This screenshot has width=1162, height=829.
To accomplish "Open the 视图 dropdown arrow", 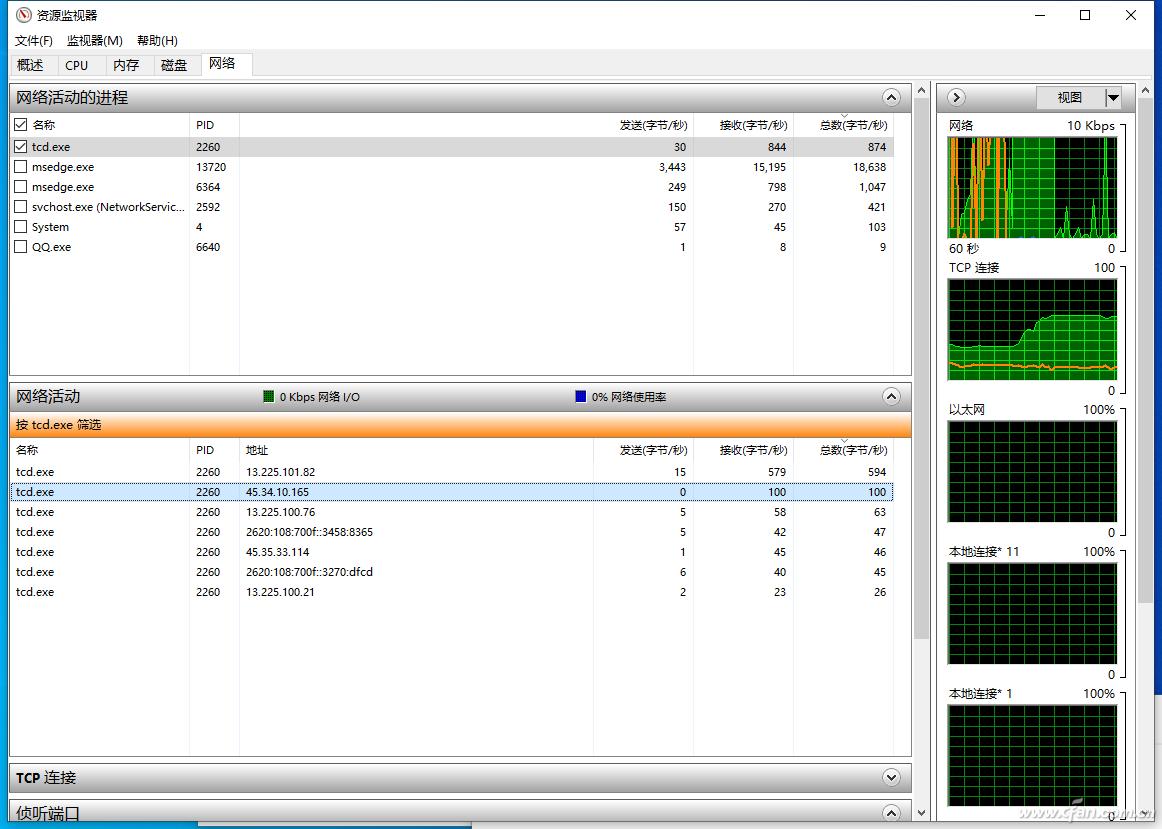I will click(1113, 98).
